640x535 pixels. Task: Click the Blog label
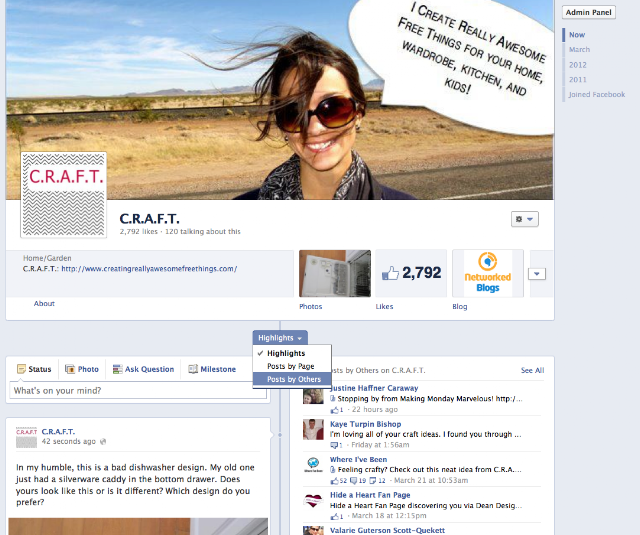click(460, 306)
